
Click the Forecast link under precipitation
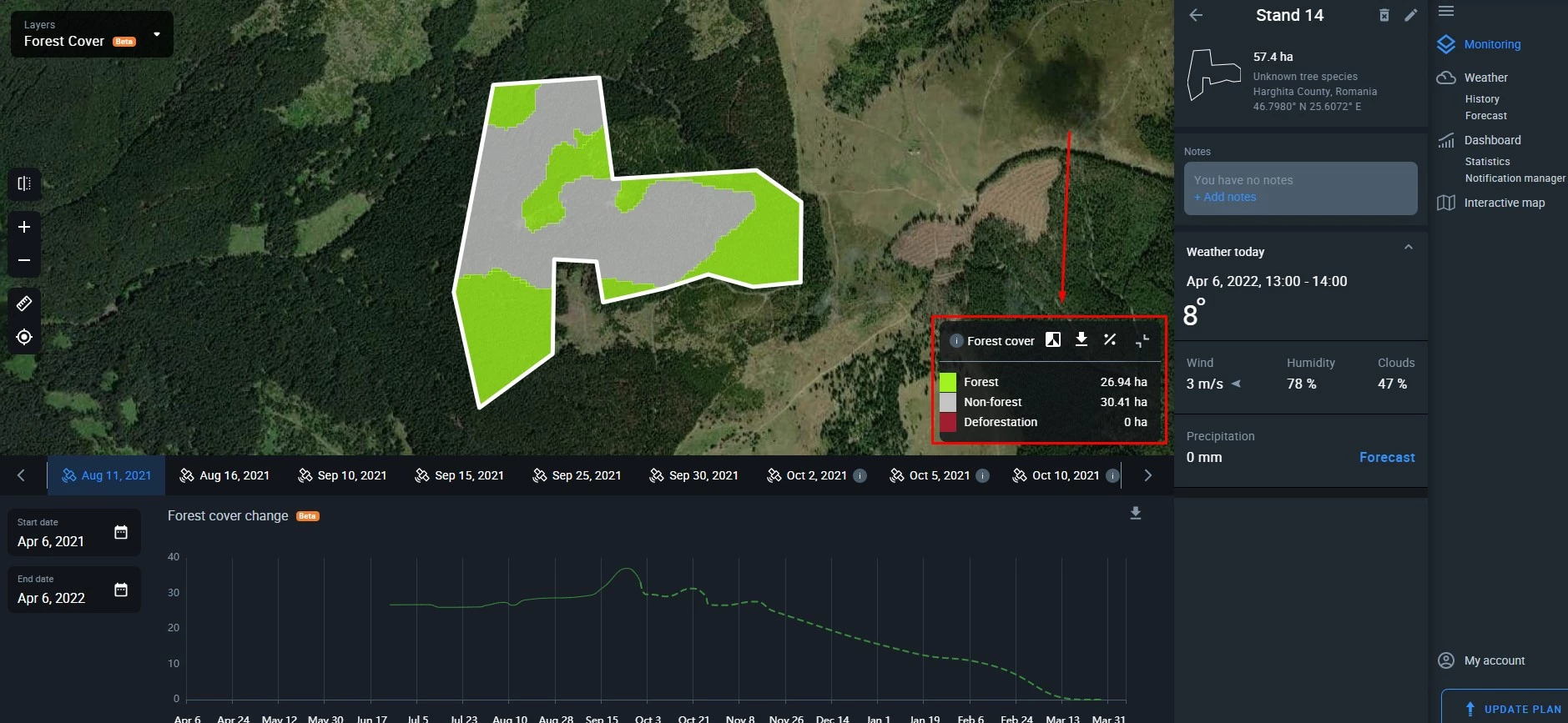pyautogui.click(x=1386, y=457)
